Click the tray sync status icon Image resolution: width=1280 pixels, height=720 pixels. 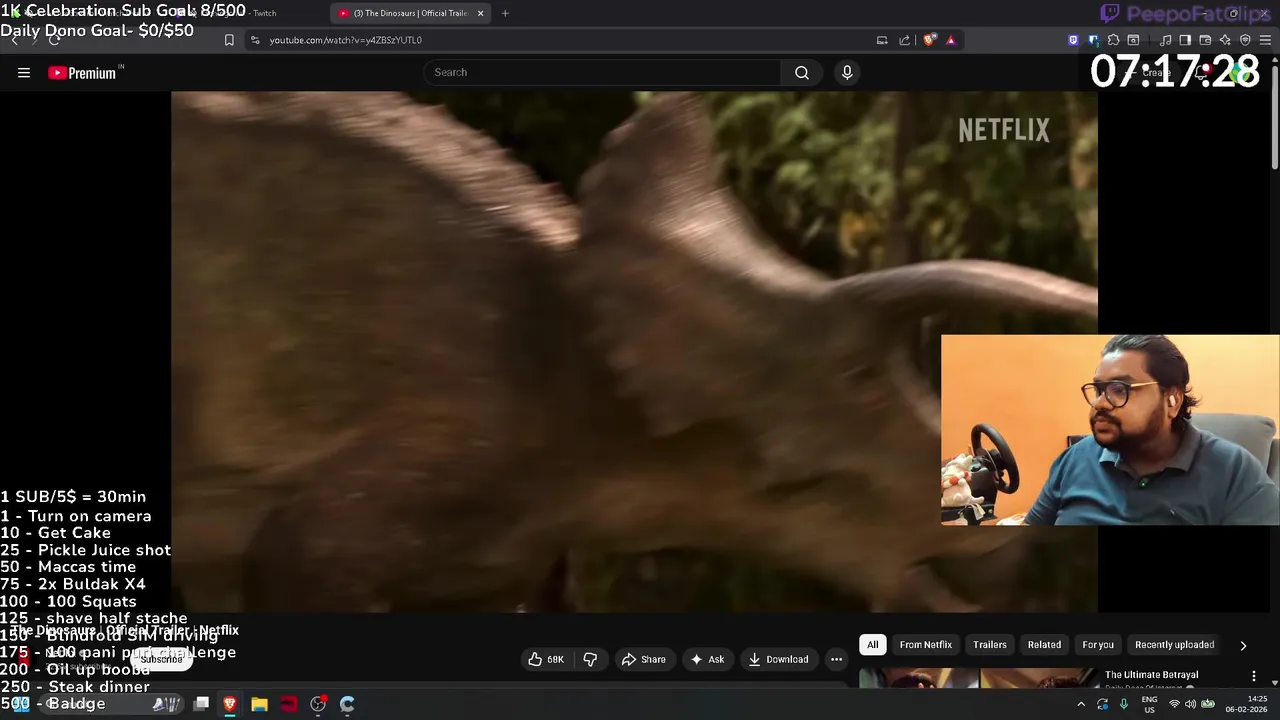[x=1102, y=704]
